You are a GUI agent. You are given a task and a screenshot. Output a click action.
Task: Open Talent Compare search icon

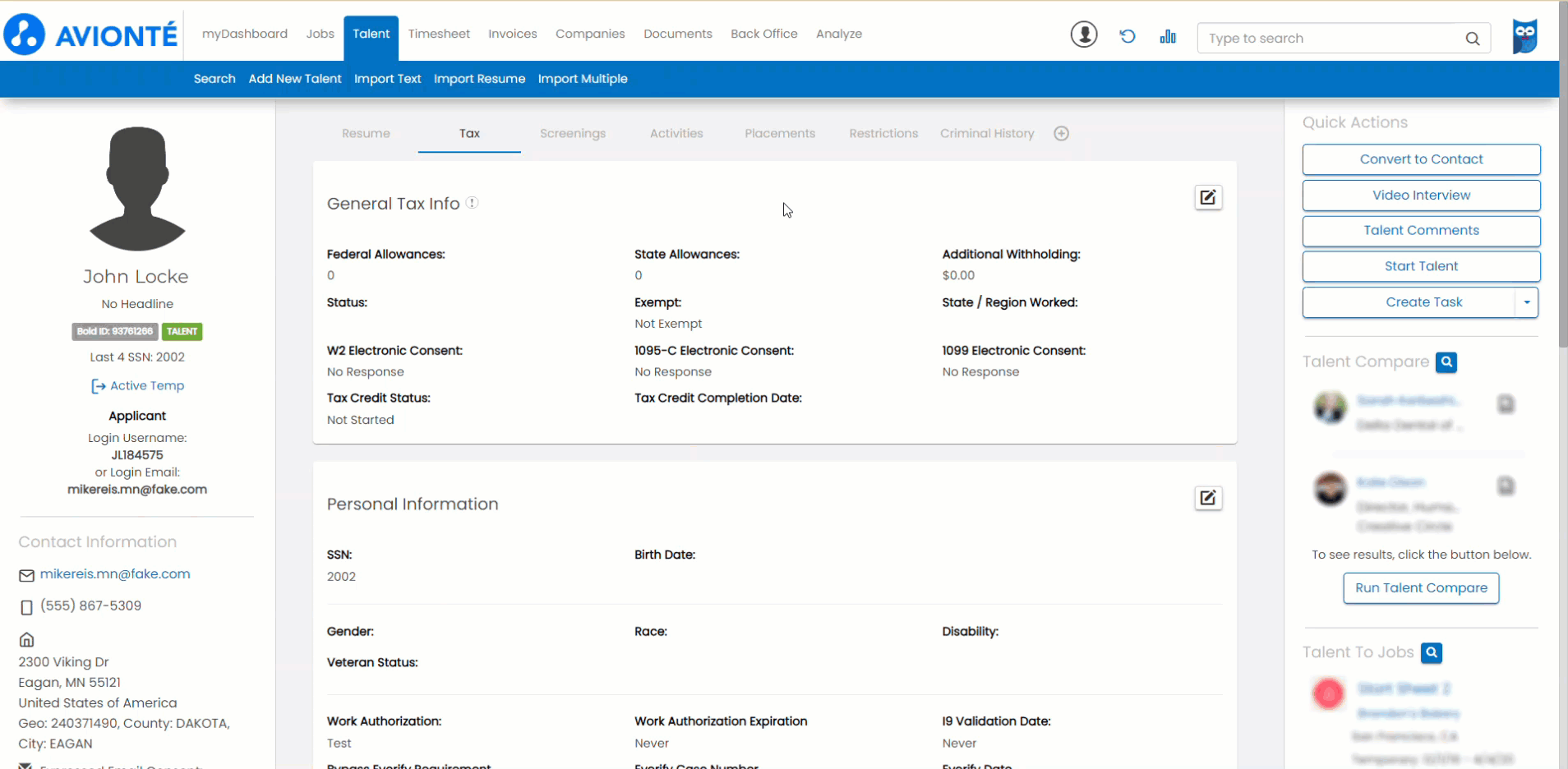tap(1446, 362)
